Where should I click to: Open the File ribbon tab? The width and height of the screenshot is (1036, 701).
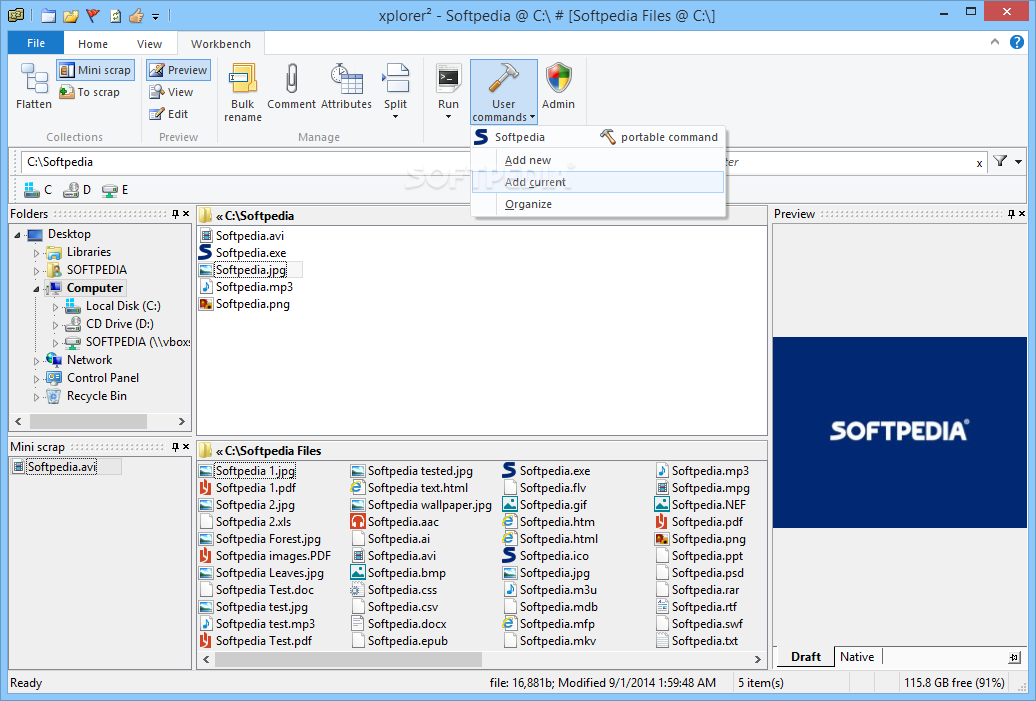tap(36, 44)
